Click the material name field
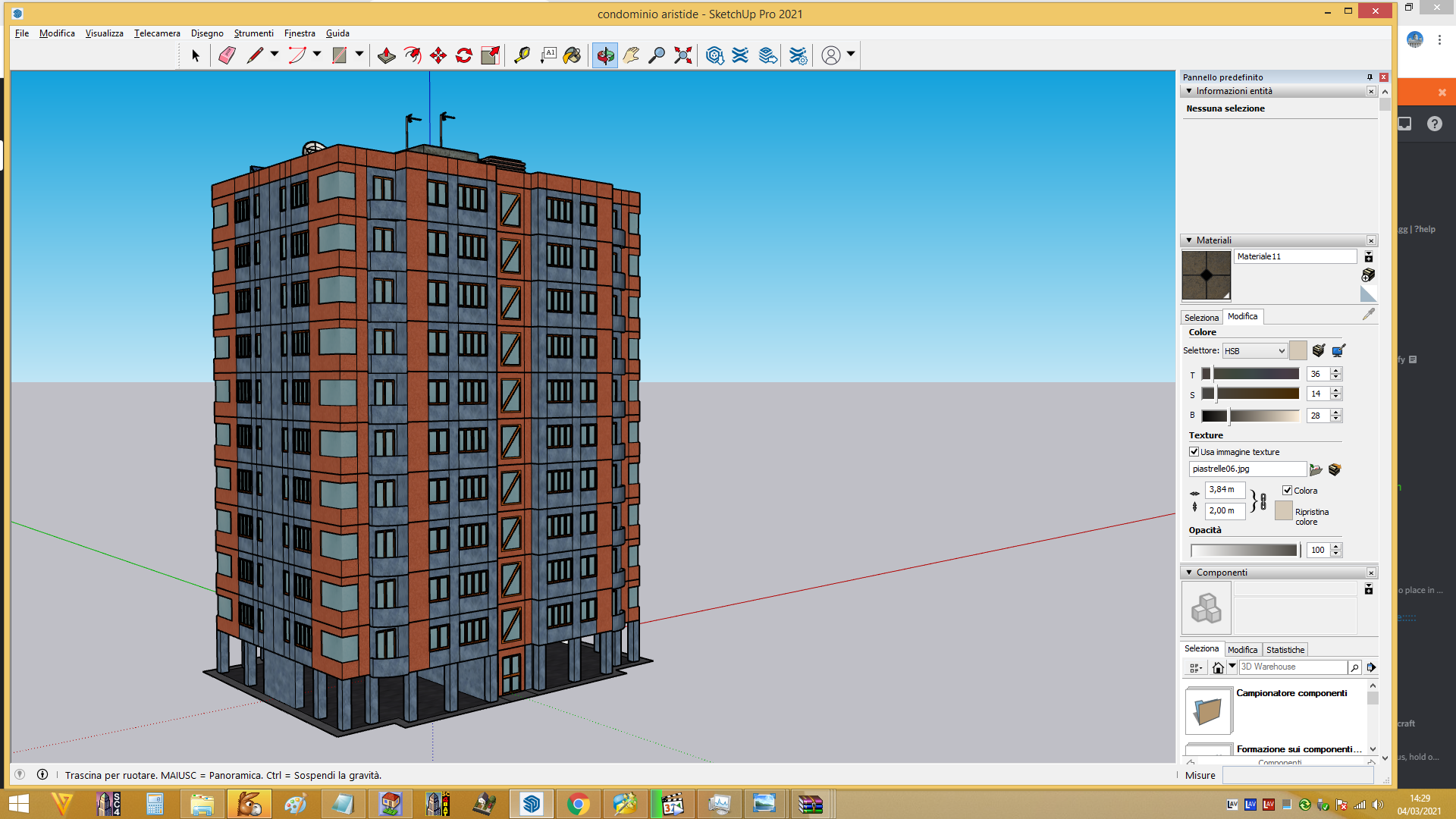Screen dimensions: 1456x819 pyautogui.click(x=1295, y=256)
